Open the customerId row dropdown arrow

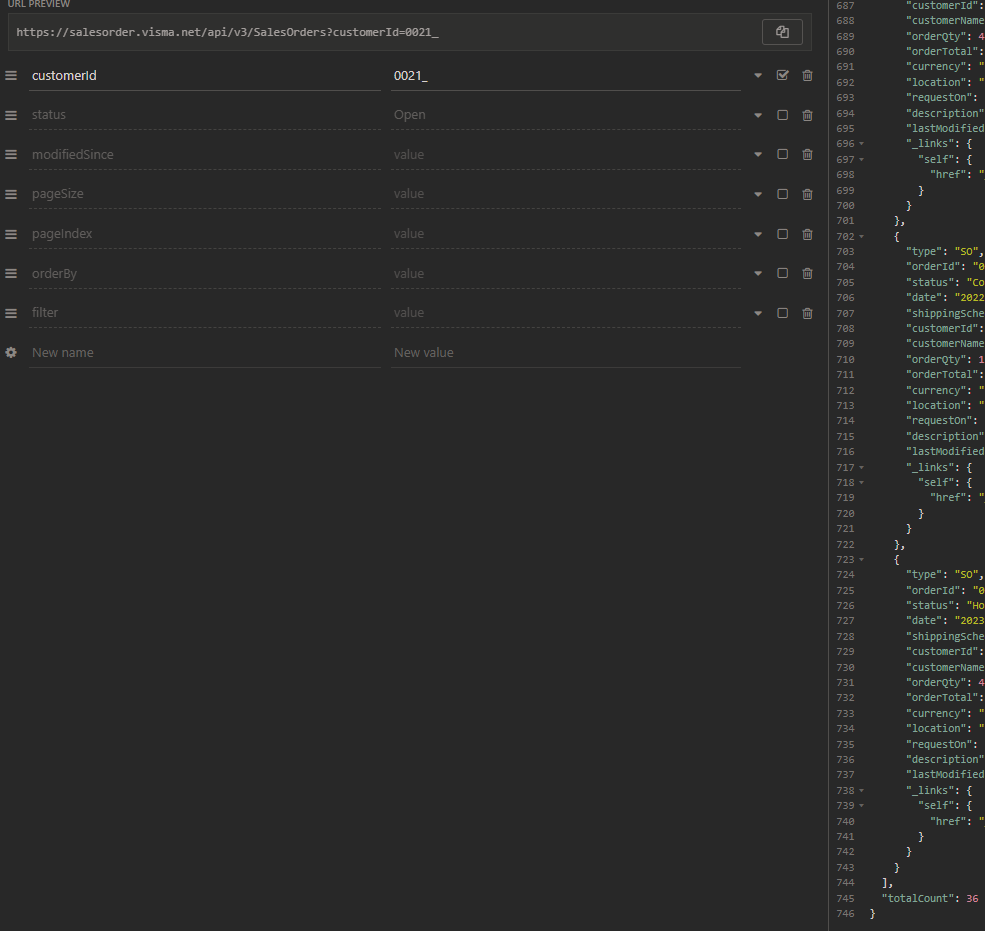tap(758, 75)
